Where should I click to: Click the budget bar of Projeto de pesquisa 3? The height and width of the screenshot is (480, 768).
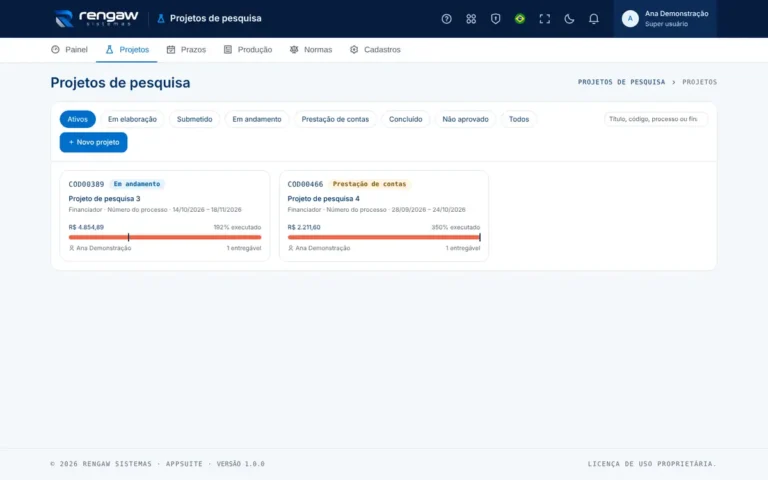click(x=165, y=237)
